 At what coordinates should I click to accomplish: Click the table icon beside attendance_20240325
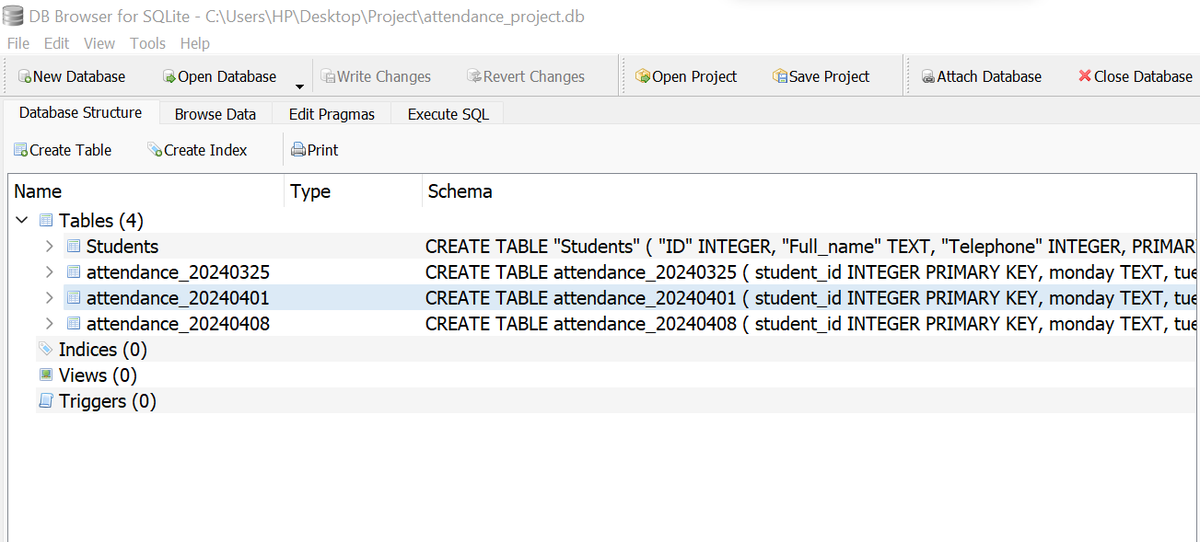click(x=73, y=272)
